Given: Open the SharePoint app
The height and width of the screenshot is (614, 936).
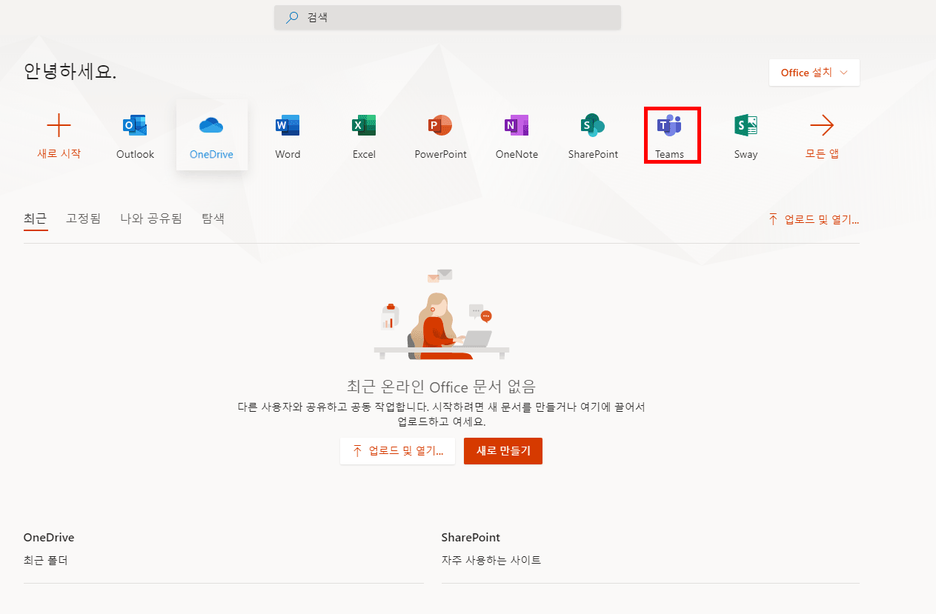Looking at the screenshot, I should click(x=593, y=136).
